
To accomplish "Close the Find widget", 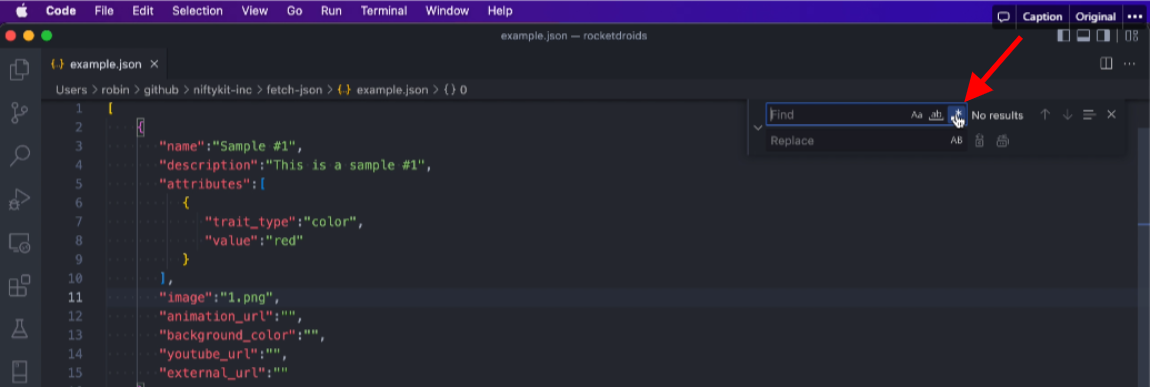I will coord(1111,114).
